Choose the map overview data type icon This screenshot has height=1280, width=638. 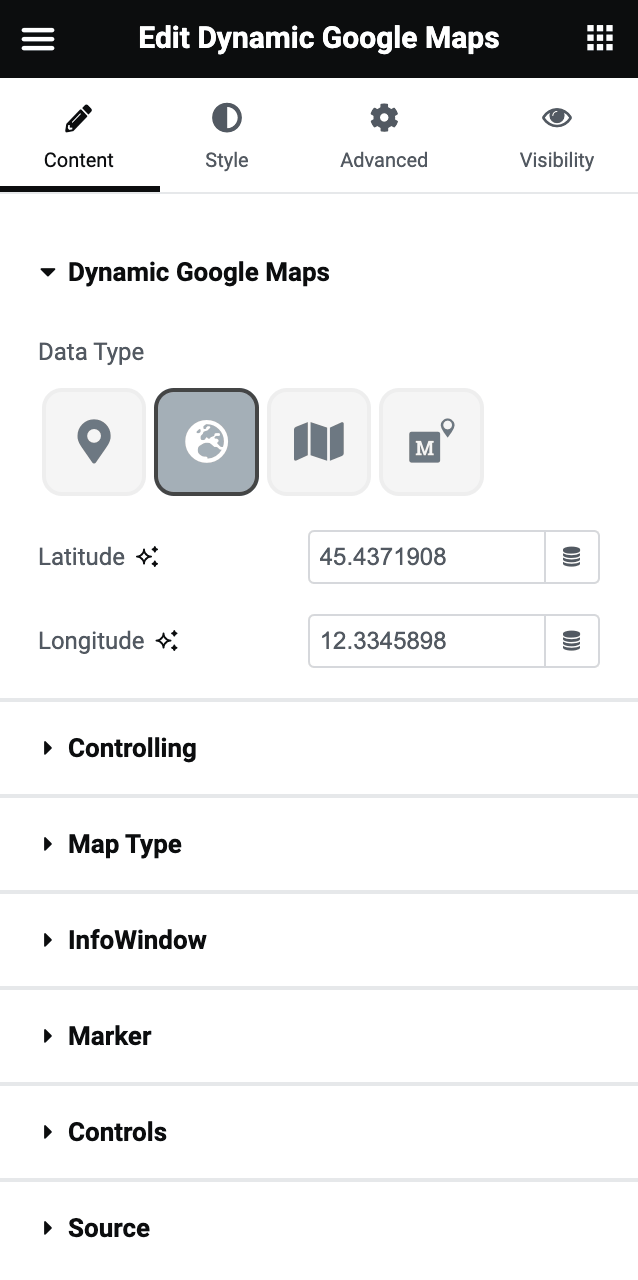(x=318, y=441)
